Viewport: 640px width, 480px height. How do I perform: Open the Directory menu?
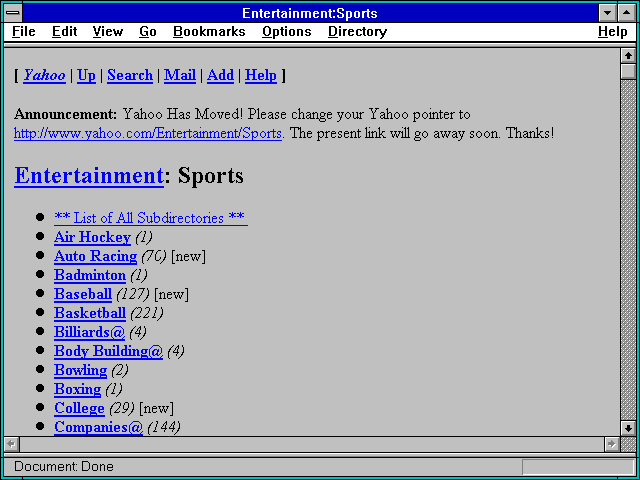pos(358,32)
